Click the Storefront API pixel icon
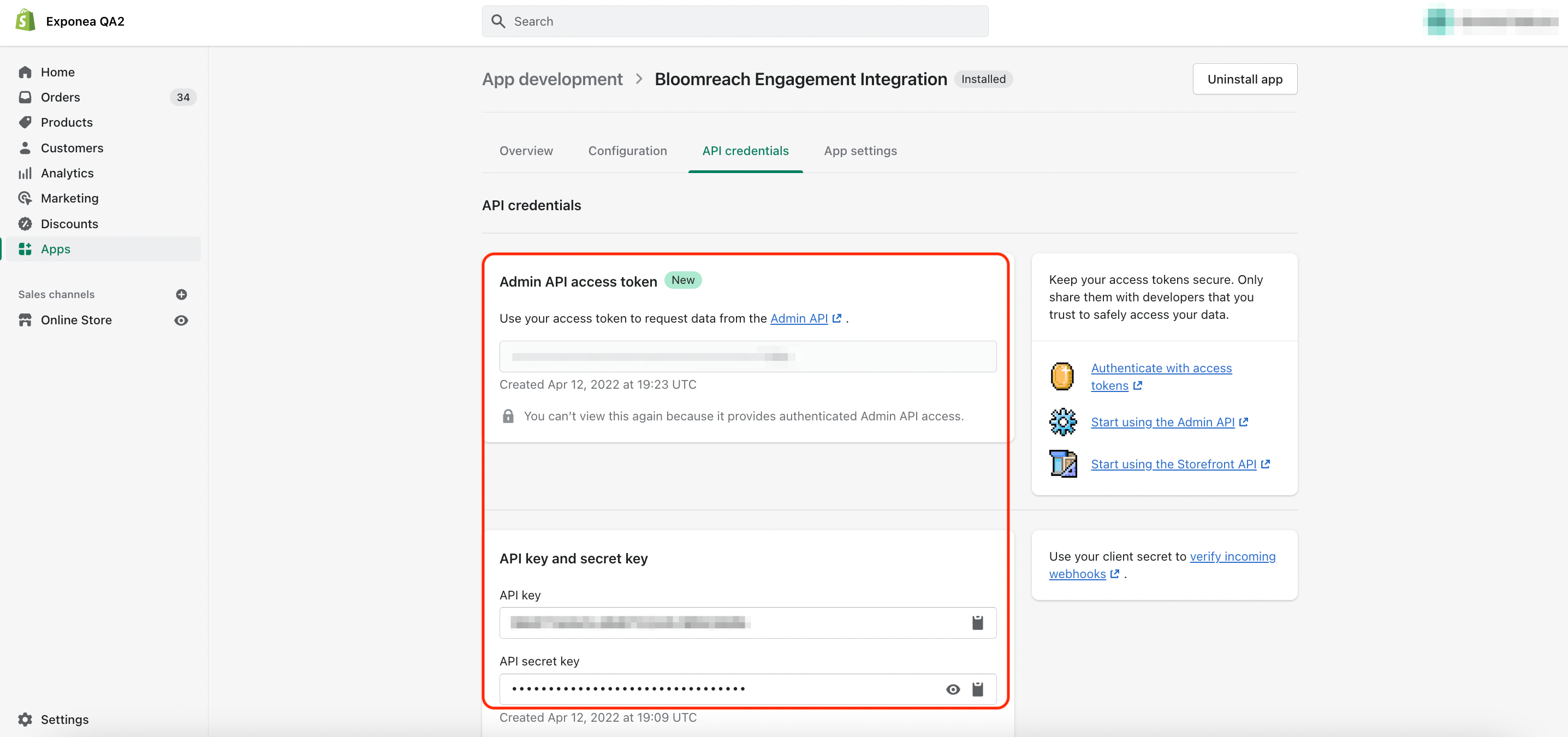The width and height of the screenshot is (1568, 737). pyautogui.click(x=1063, y=463)
